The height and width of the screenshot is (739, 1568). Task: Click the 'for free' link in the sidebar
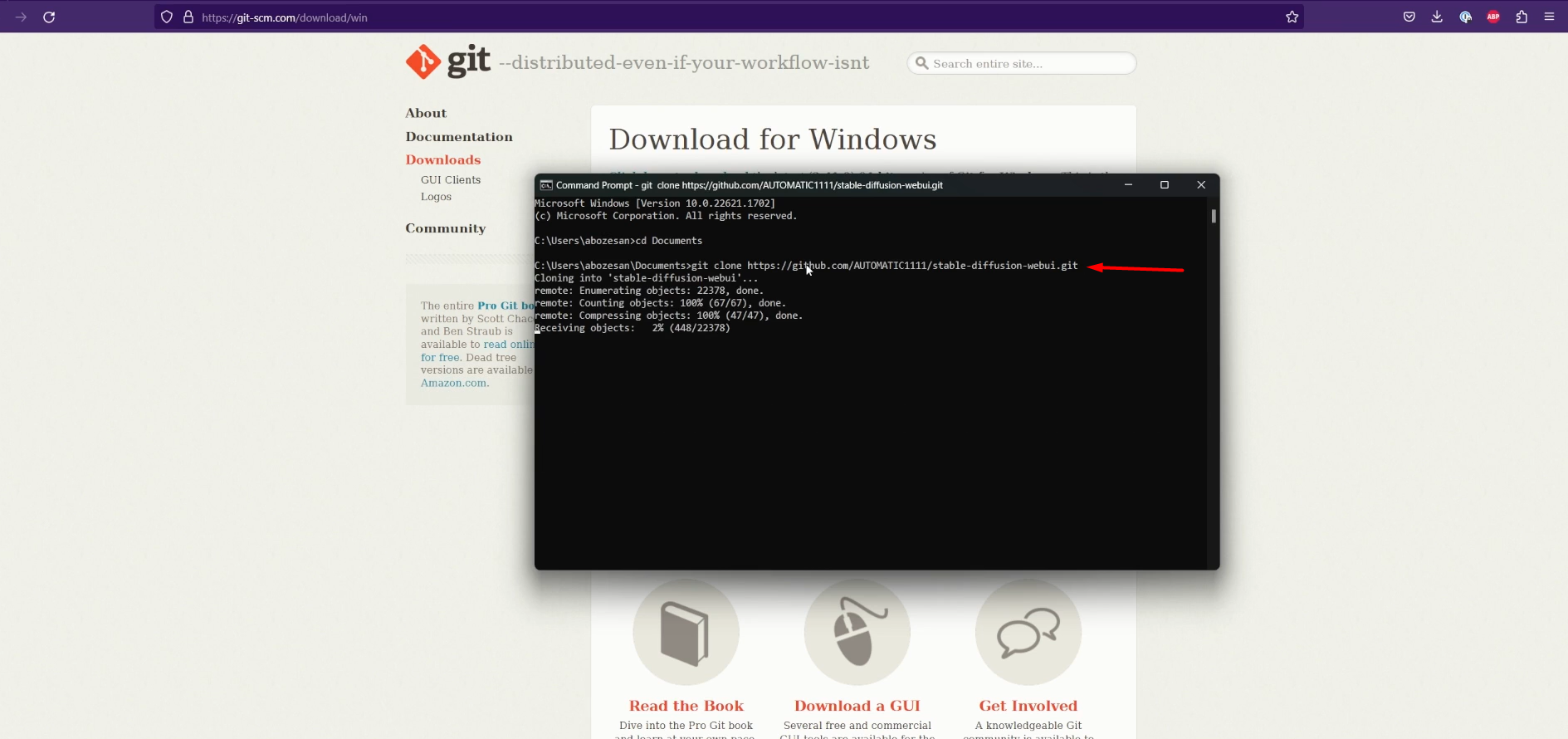440,357
